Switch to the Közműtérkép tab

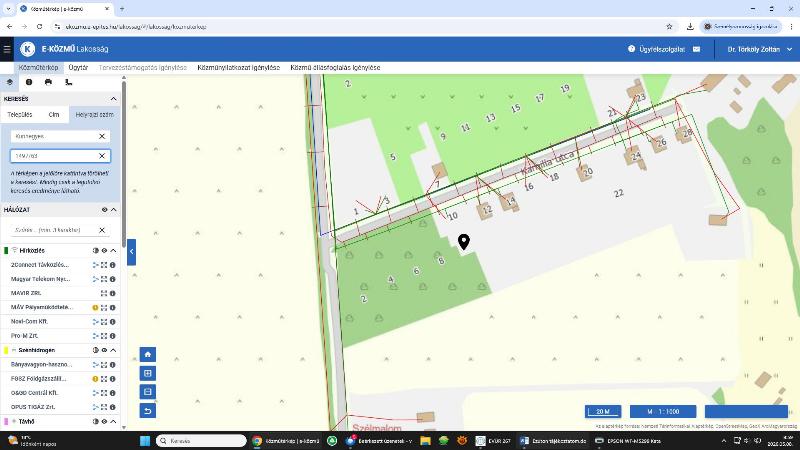[x=38, y=67]
